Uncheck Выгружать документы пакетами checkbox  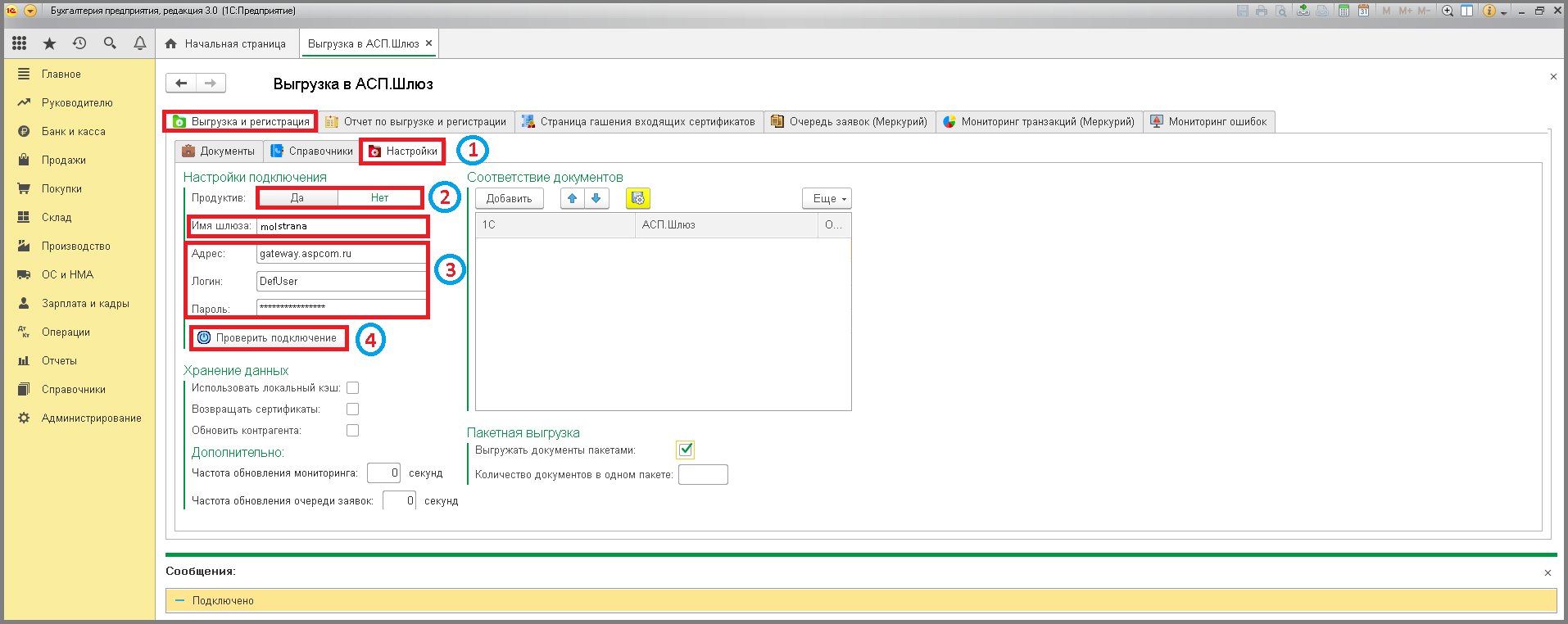686,450
